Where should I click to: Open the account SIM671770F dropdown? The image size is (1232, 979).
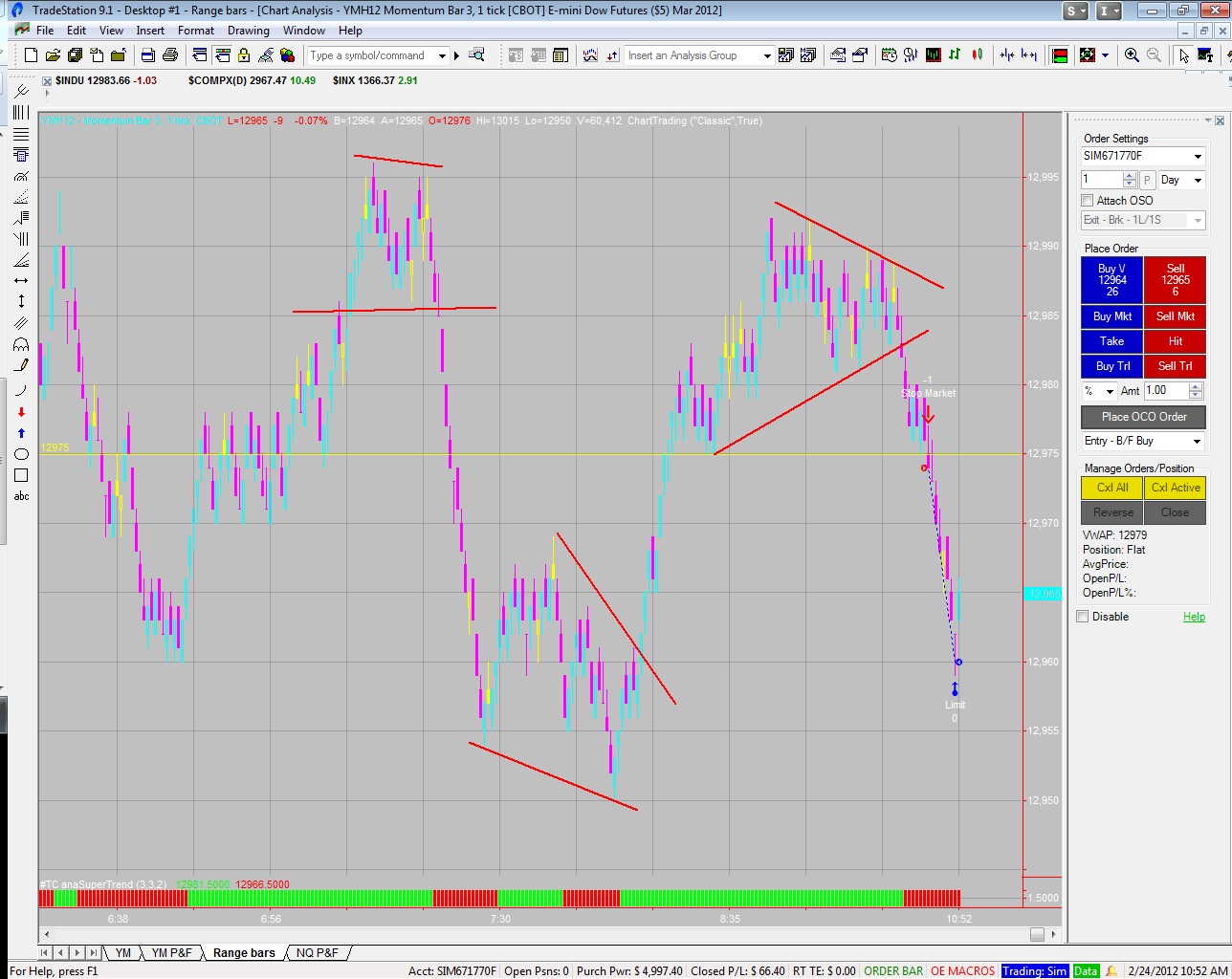[1198, 156]
